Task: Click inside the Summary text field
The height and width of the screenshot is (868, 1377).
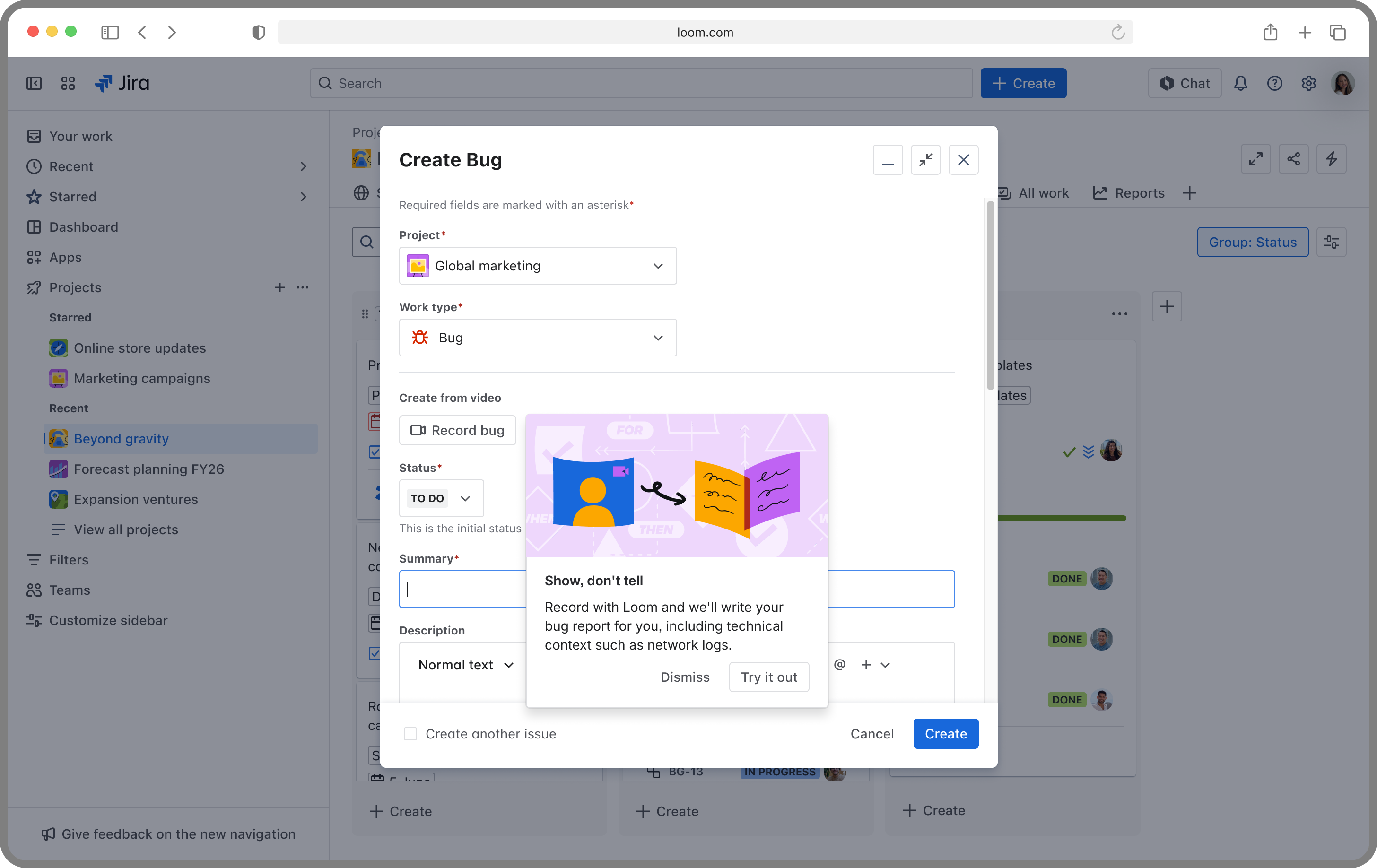Action: point(457,589)
